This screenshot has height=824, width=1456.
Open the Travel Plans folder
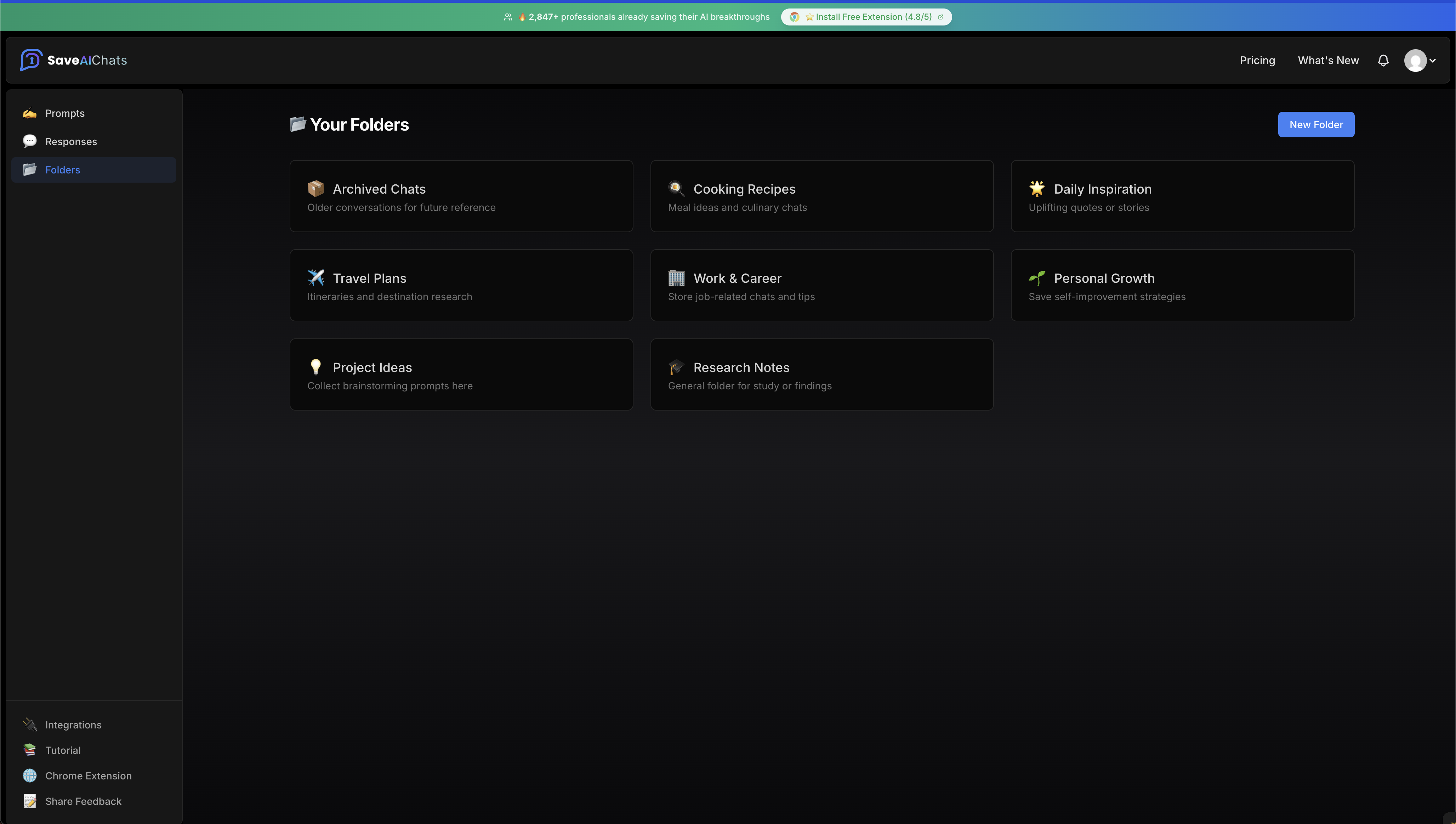pyautogui.click(x=461, y=285)
